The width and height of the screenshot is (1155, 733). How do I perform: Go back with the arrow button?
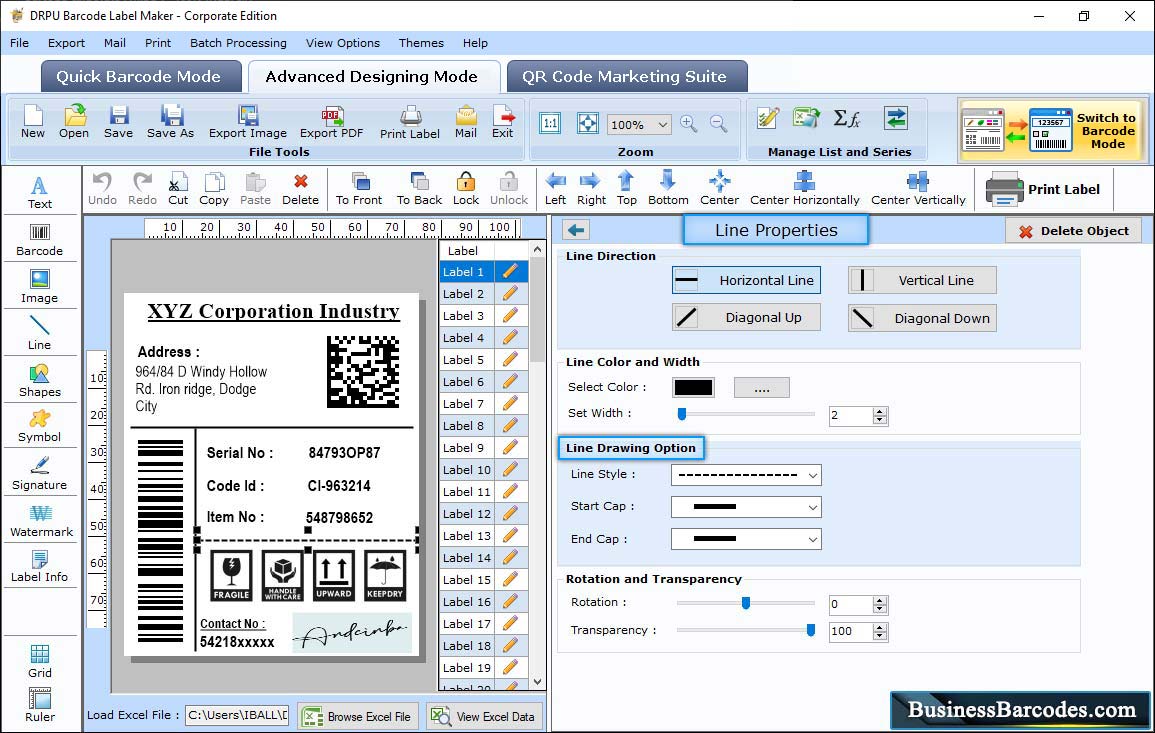pyautogui.click(x=576, y=230)
